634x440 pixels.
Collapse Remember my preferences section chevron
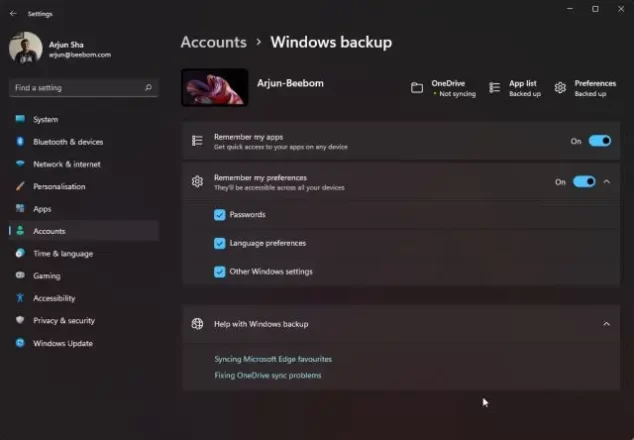pos(607,182)
